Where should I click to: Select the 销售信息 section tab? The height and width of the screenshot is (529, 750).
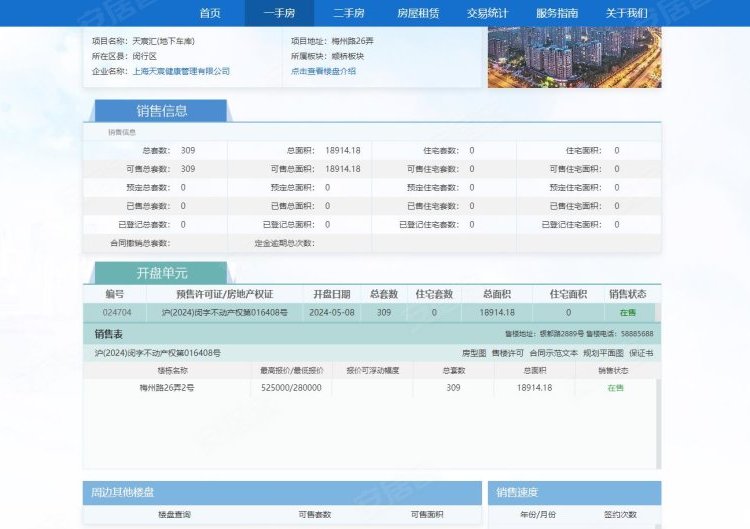tap(161, 111)
